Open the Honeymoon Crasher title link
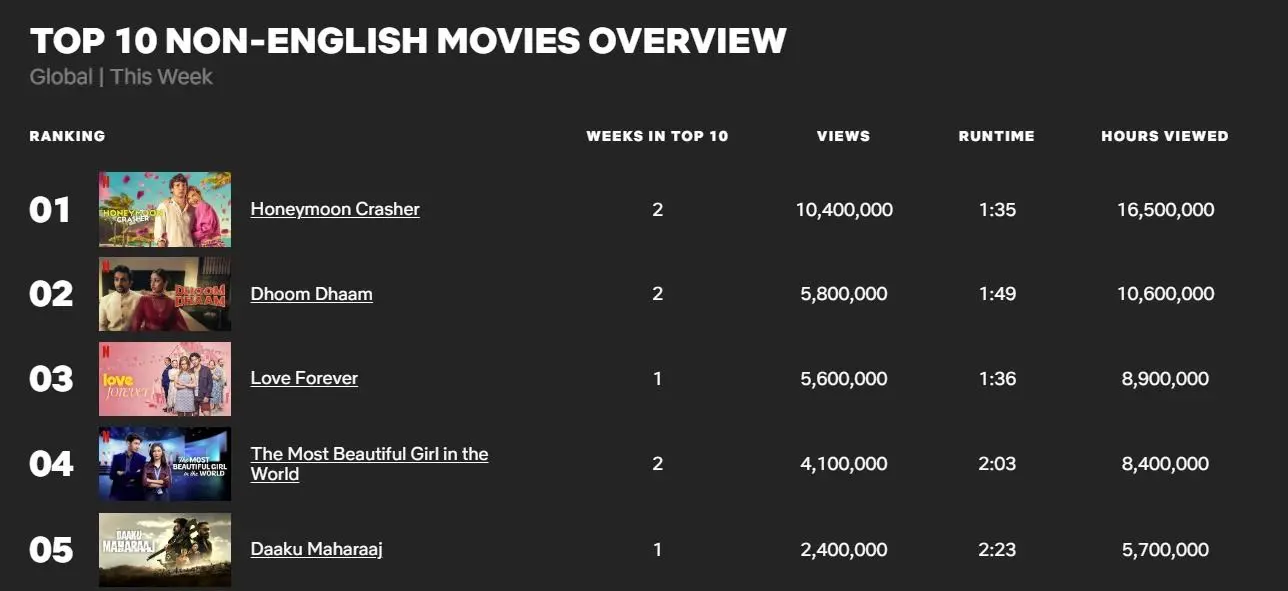This screenshot has width=1288, height=591. pyautogui.click(x=335, y=209)
